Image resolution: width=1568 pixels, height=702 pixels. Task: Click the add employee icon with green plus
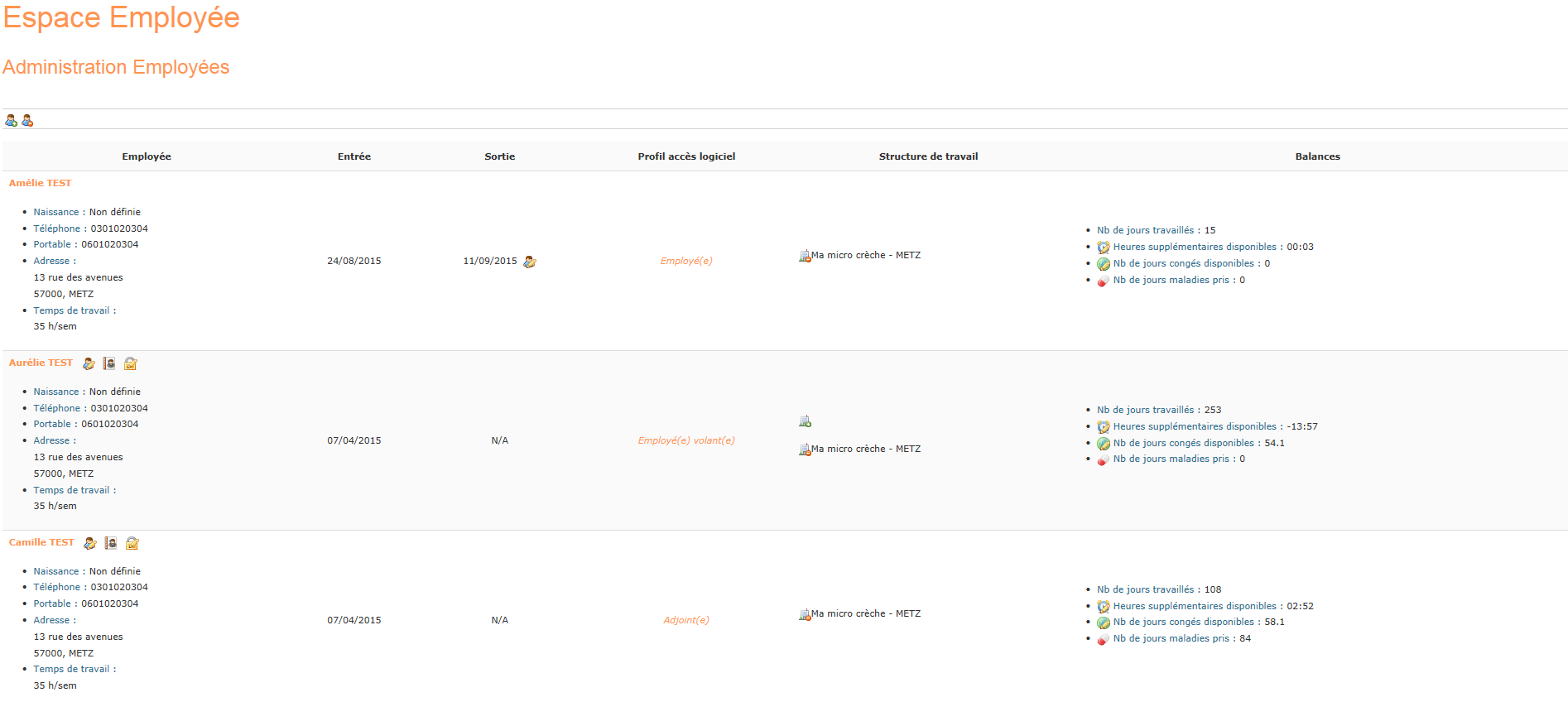(x=11, y=121)
